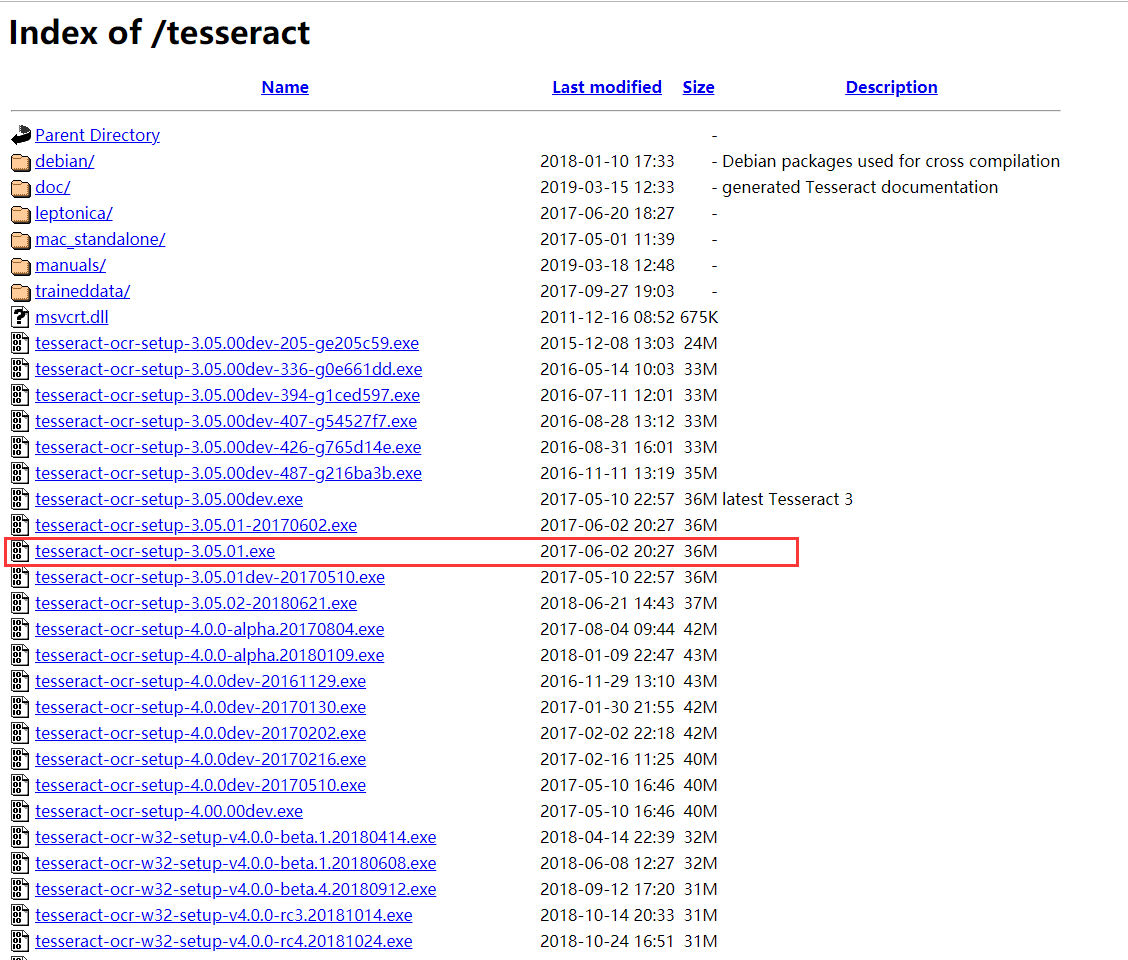Sort listing by the Name column header

tap(285, 87)
